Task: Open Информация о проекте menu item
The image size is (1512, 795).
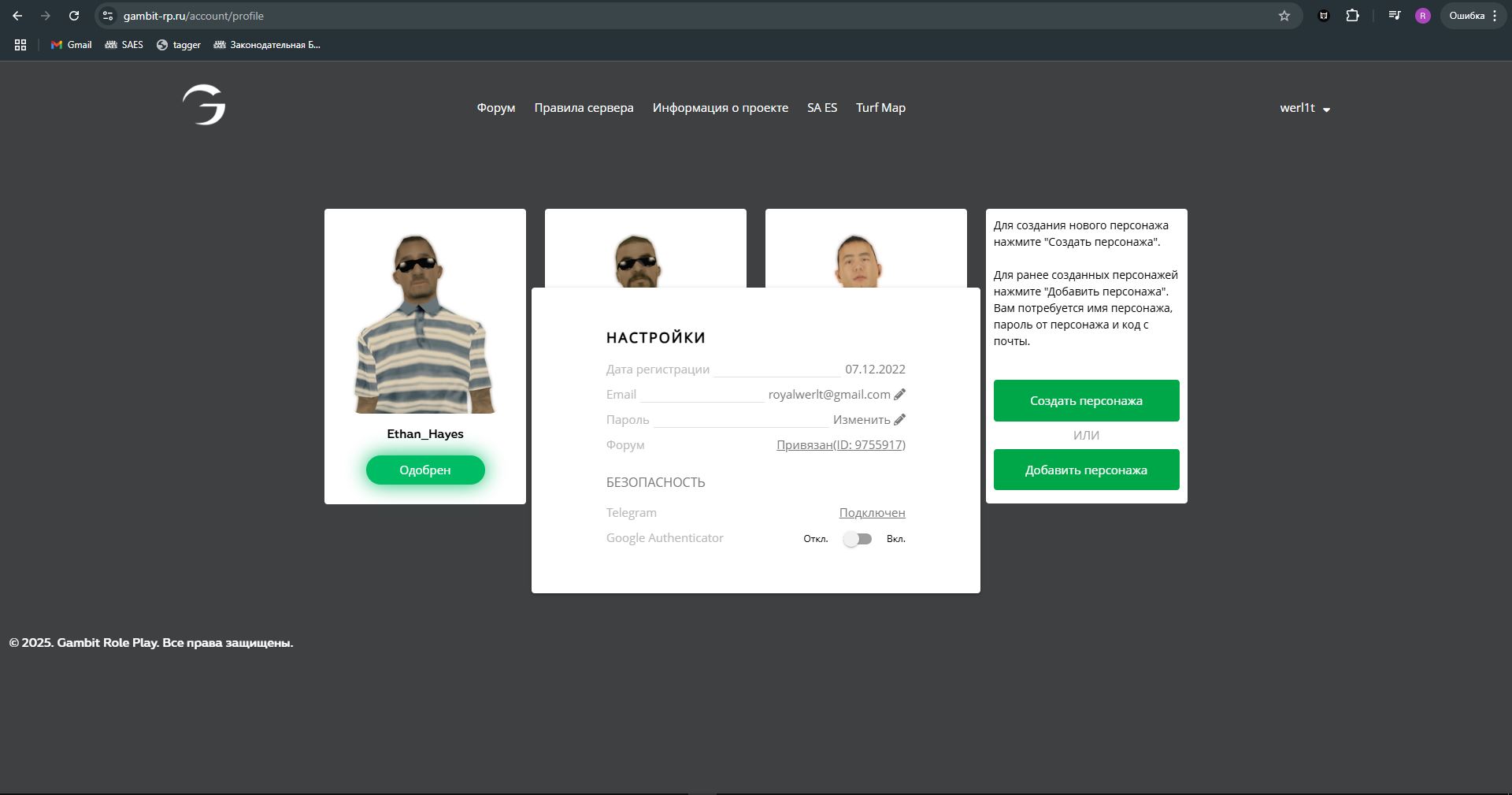Action: (x=721, y=108)
